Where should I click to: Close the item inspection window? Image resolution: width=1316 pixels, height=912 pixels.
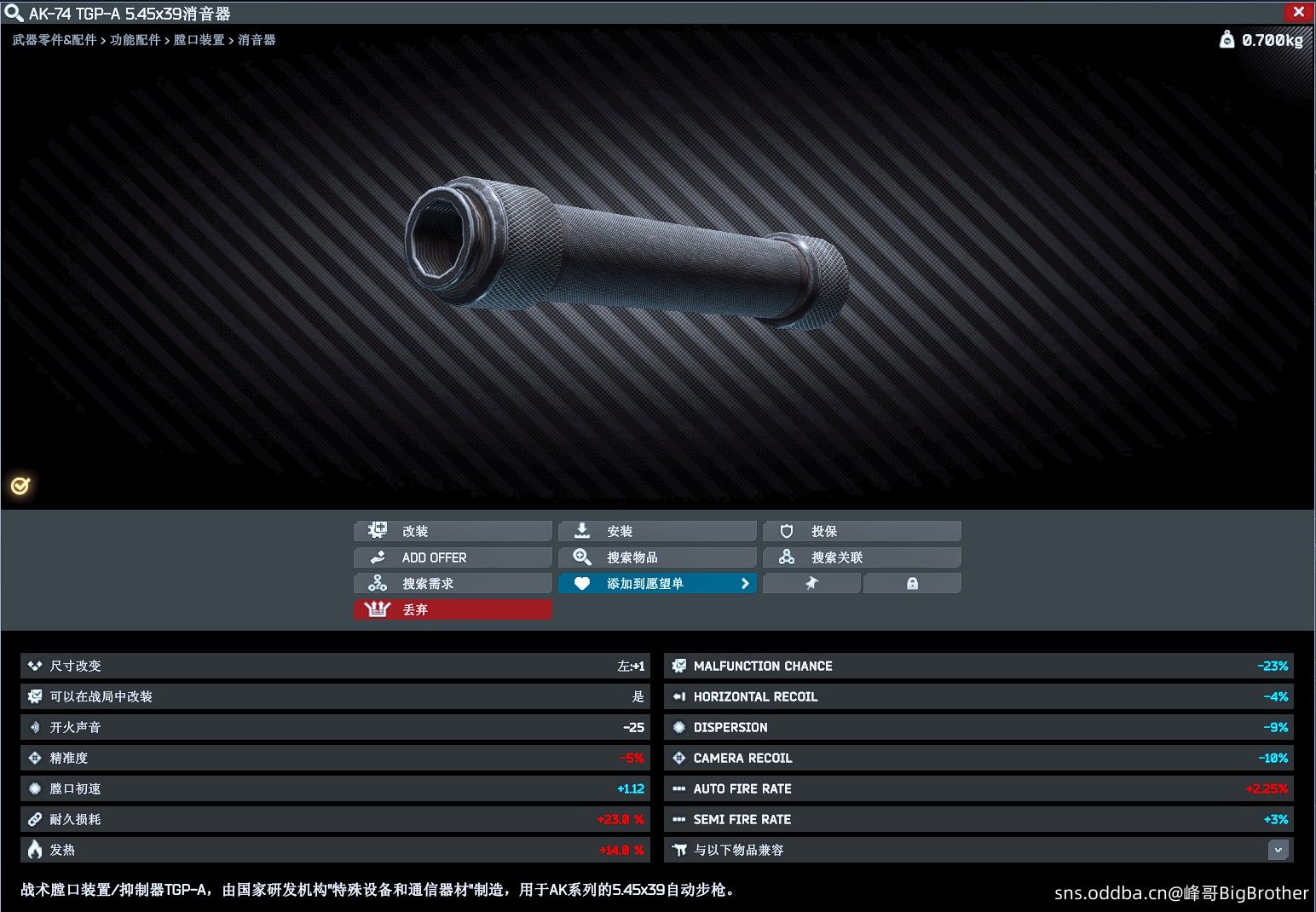tap(1298, 12)
